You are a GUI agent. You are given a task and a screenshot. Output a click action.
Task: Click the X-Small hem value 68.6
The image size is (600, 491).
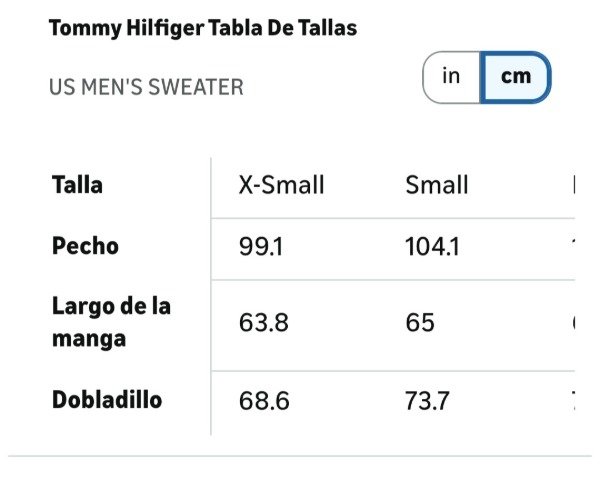coord(264,401)
